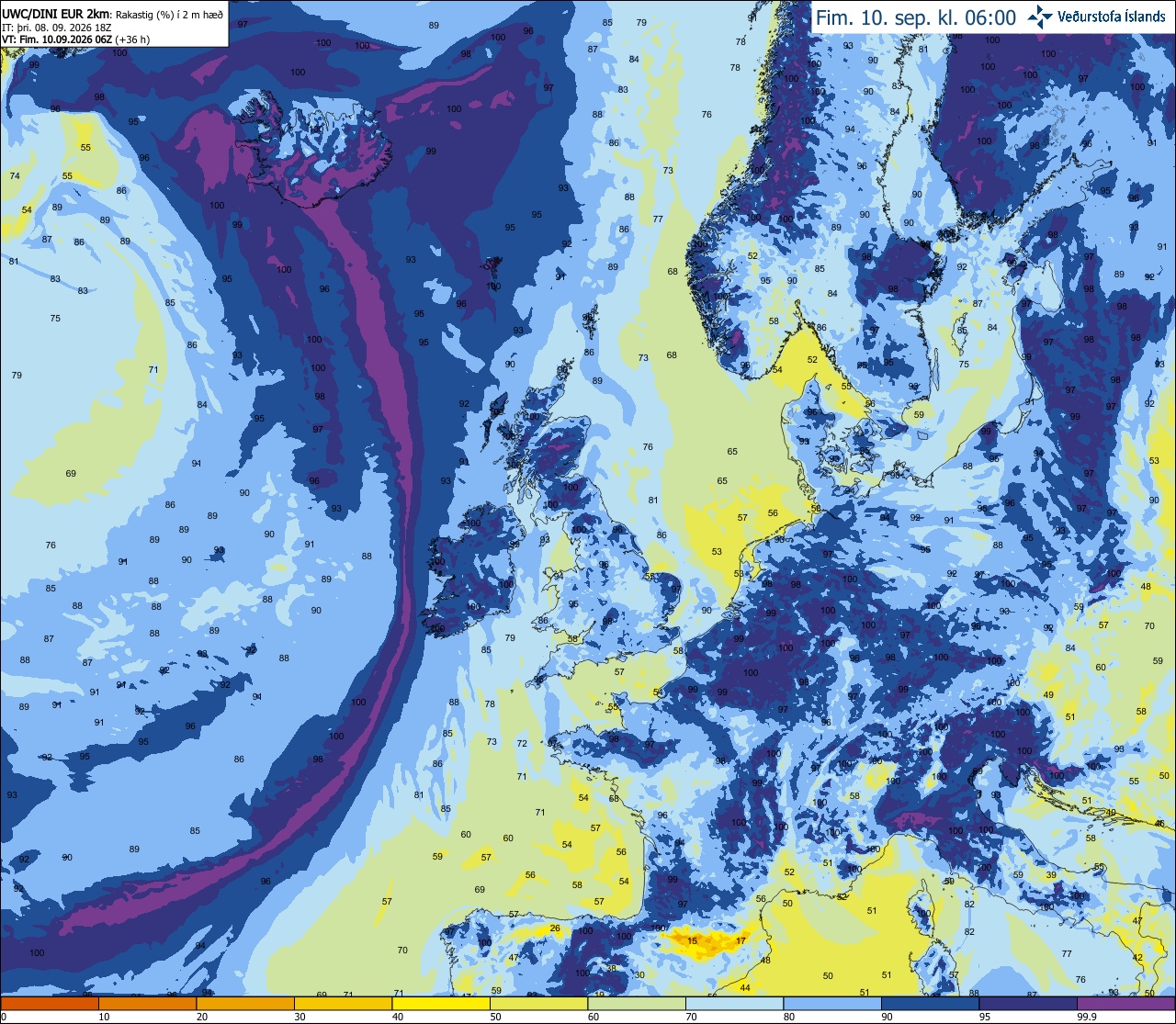Pick the dark orange 0–10 legend swatch

(x=51, y=1004)
